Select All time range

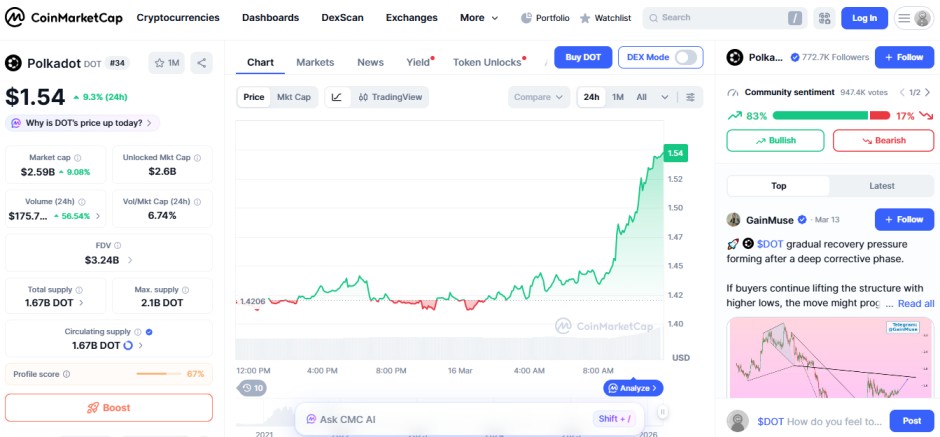point(641,97)
